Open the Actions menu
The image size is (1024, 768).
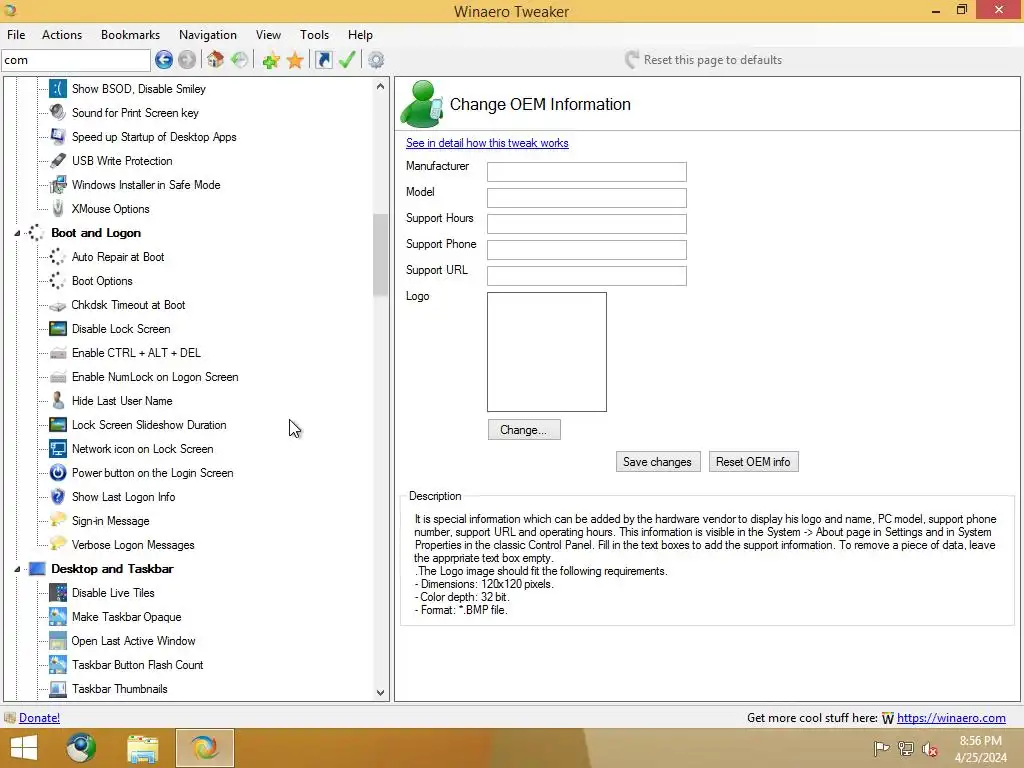click(62, 35)
